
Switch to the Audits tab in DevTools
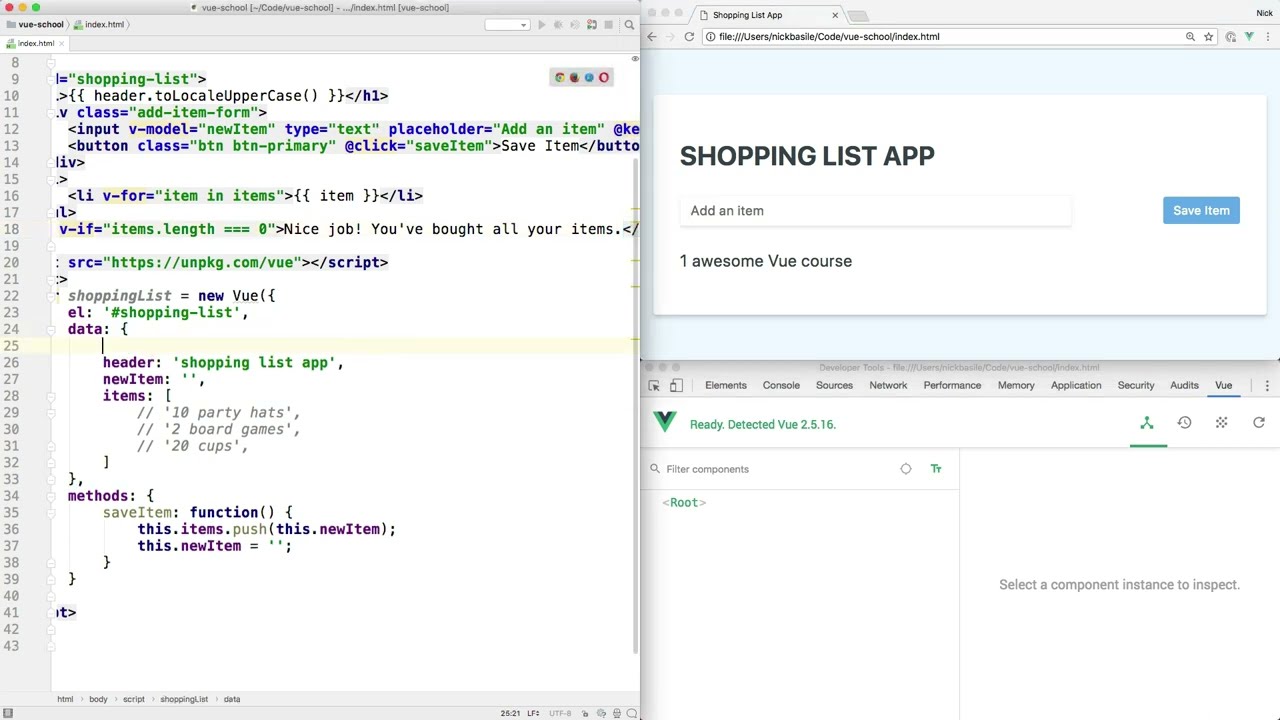click(1184, 385)
